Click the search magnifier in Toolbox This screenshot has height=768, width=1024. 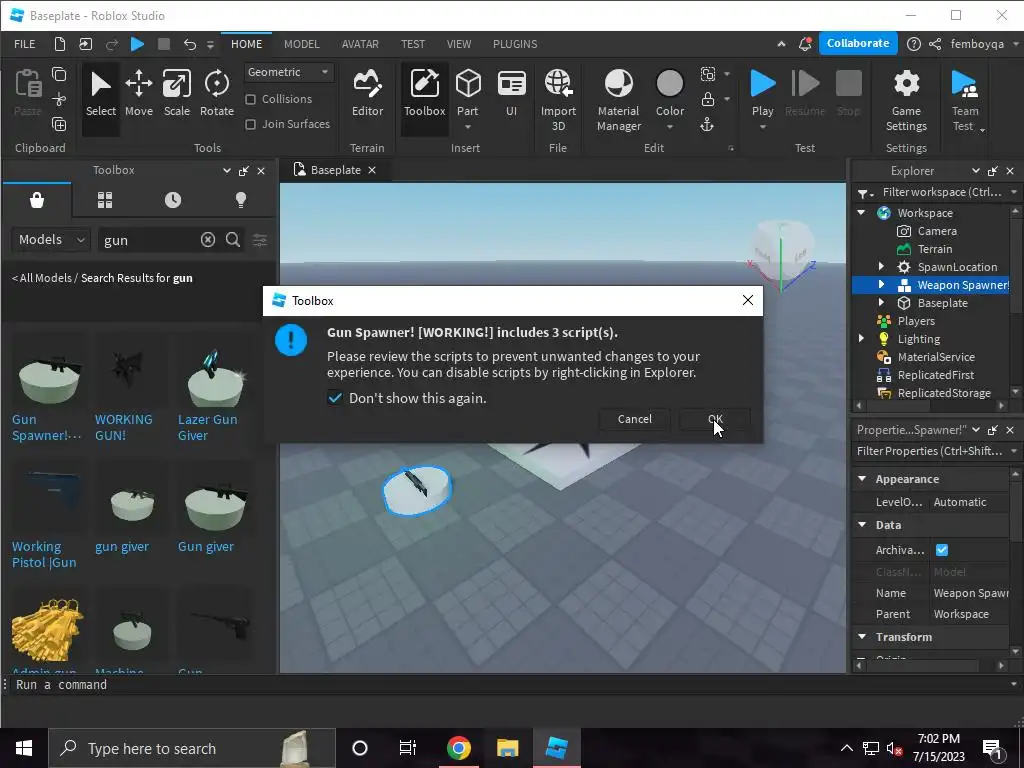(232, 240)
